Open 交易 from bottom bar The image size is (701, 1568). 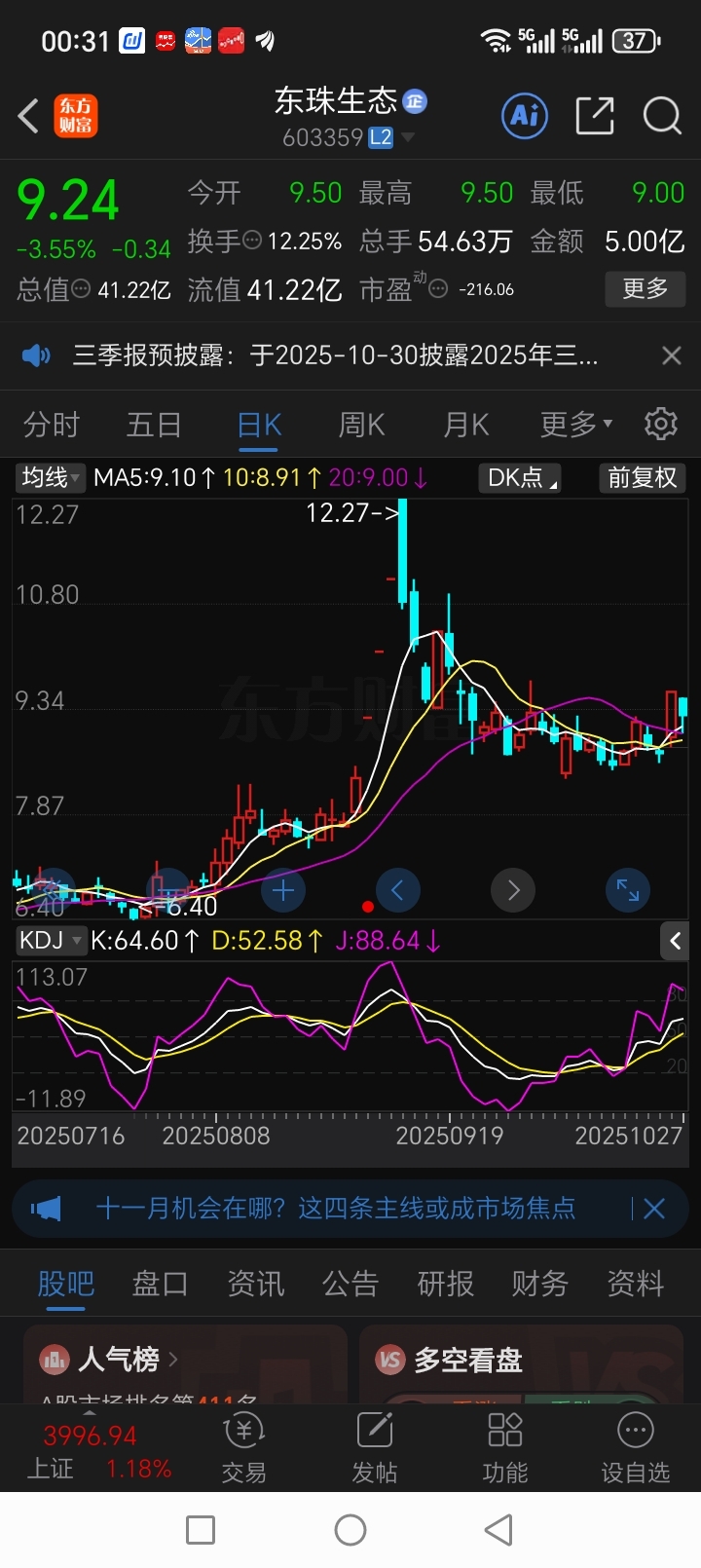pyautogui.click(x=243, y=1448)
